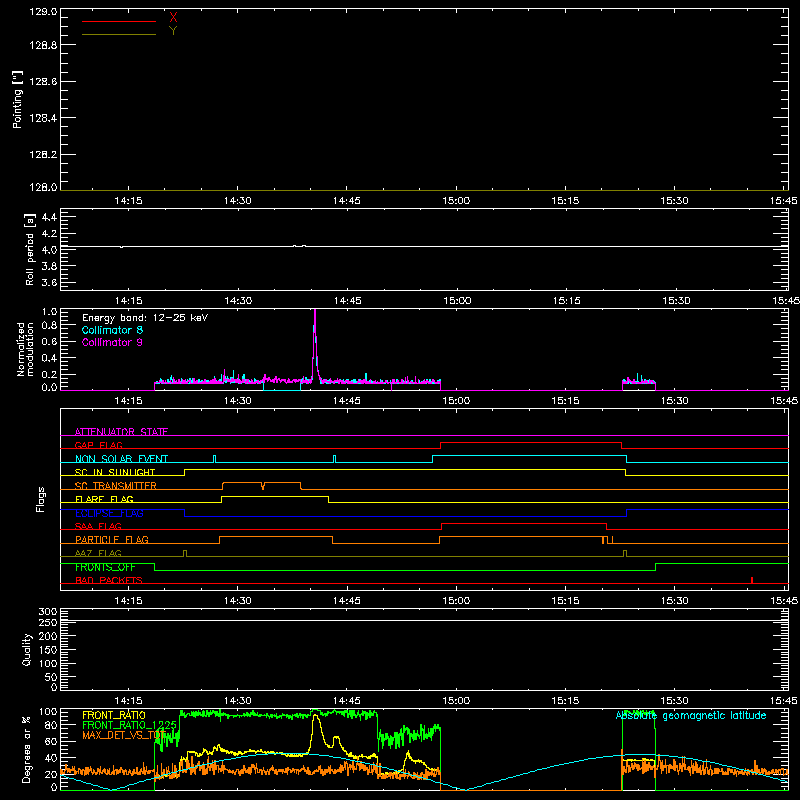Click the 14:45 label under Roll period plot
The image size is (800, 800).
(x=347, y=301)
